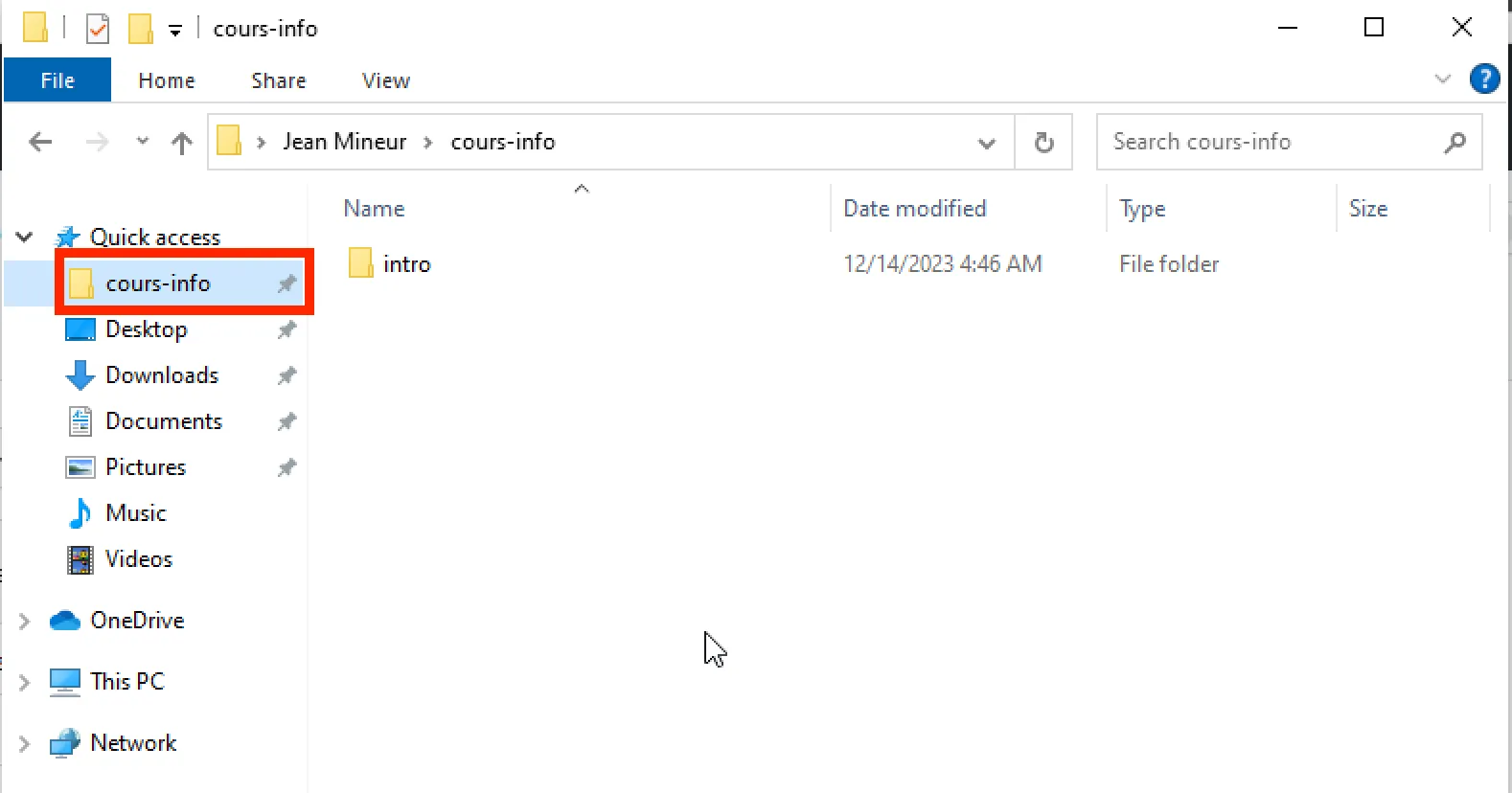The height and width of the screenshot is (793, 1512).
Task: Click the New folder quick access icon
Action: (140, 29)
